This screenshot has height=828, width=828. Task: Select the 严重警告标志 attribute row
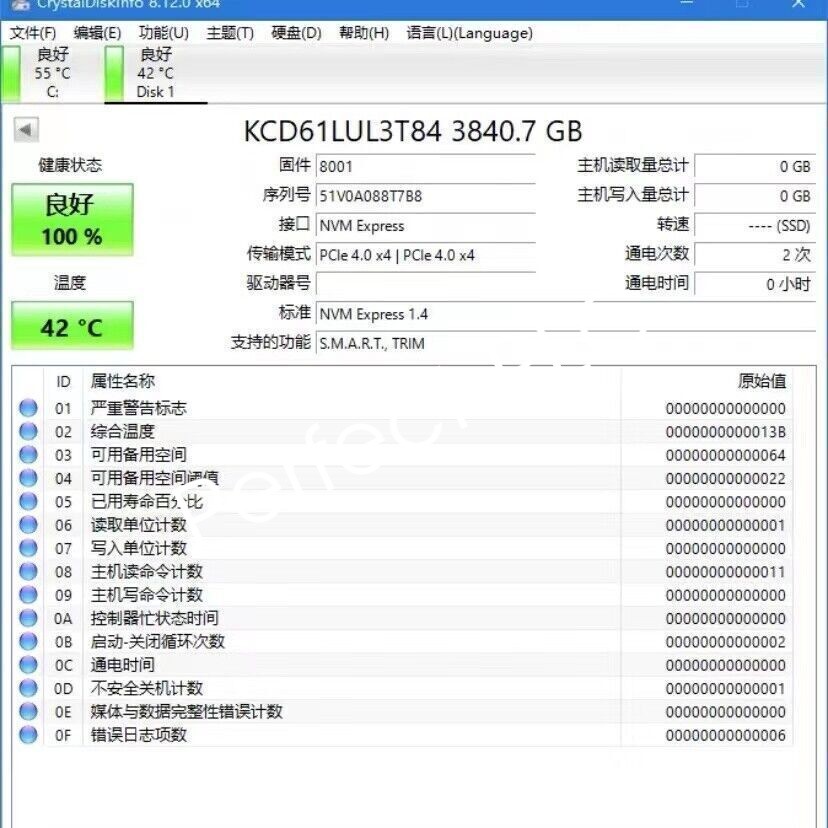pyautogui.click(x=402, y=408)
